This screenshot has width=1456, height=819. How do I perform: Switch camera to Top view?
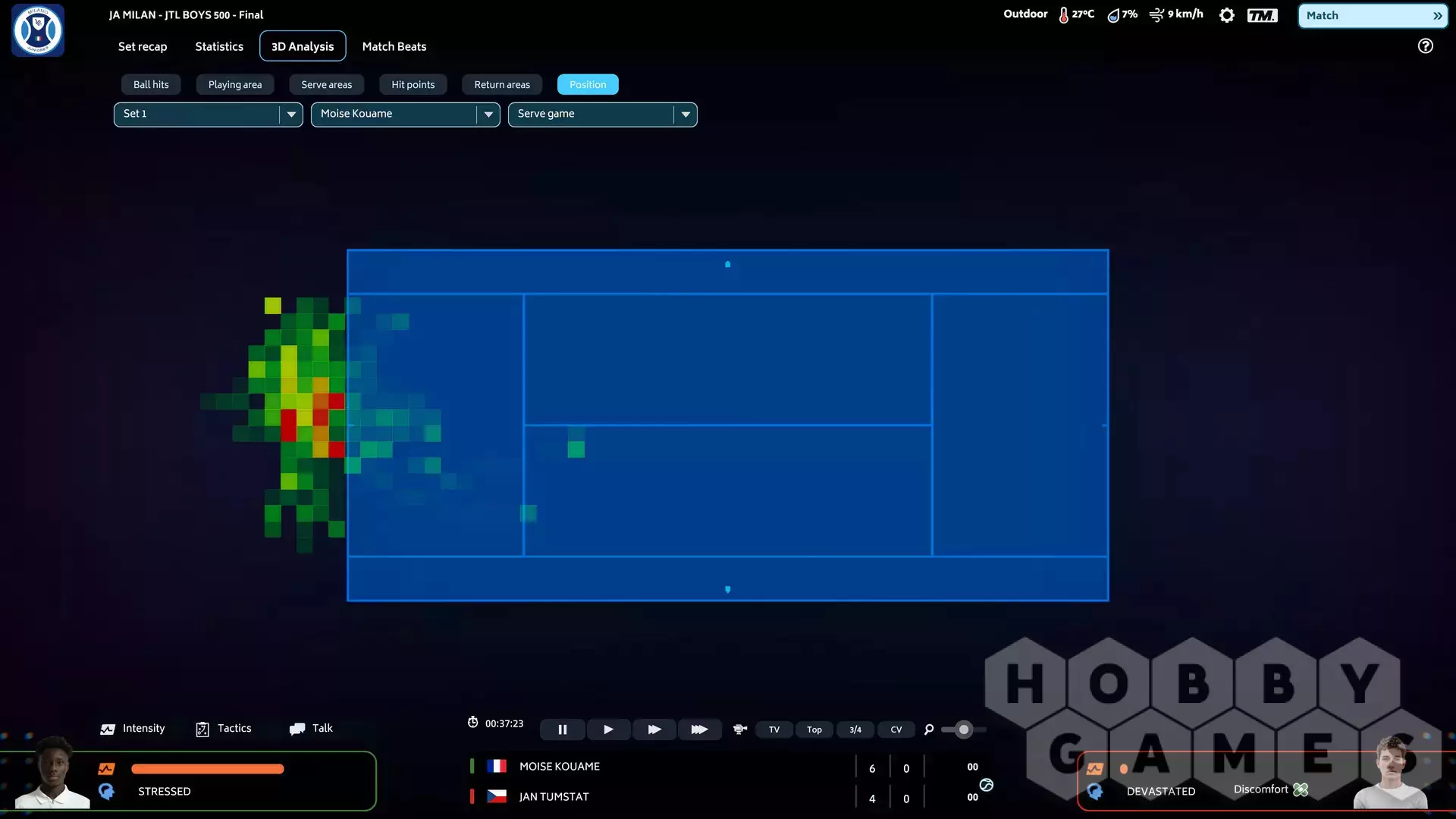coord(814,730)
